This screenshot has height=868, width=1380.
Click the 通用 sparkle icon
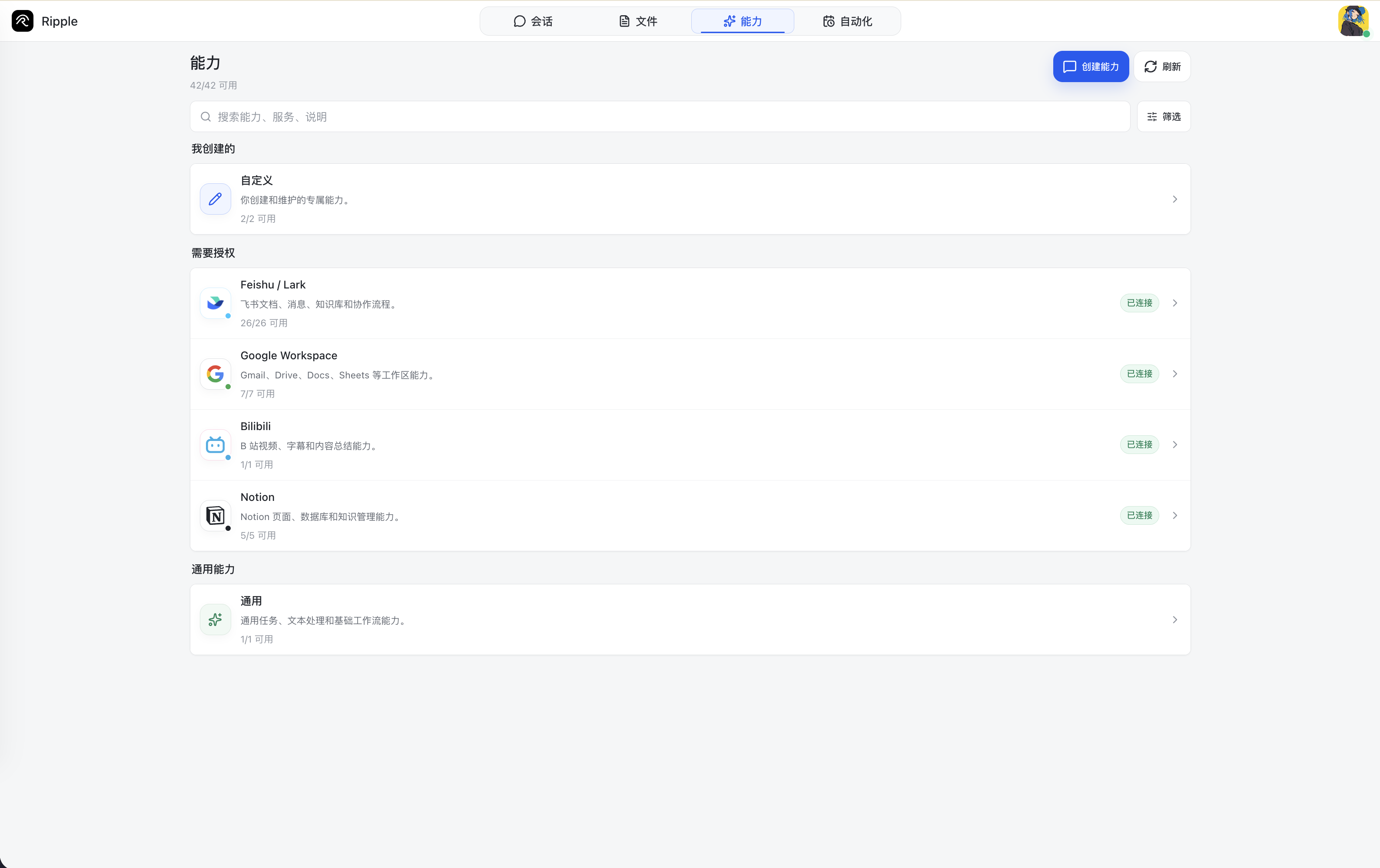[215, 620]
